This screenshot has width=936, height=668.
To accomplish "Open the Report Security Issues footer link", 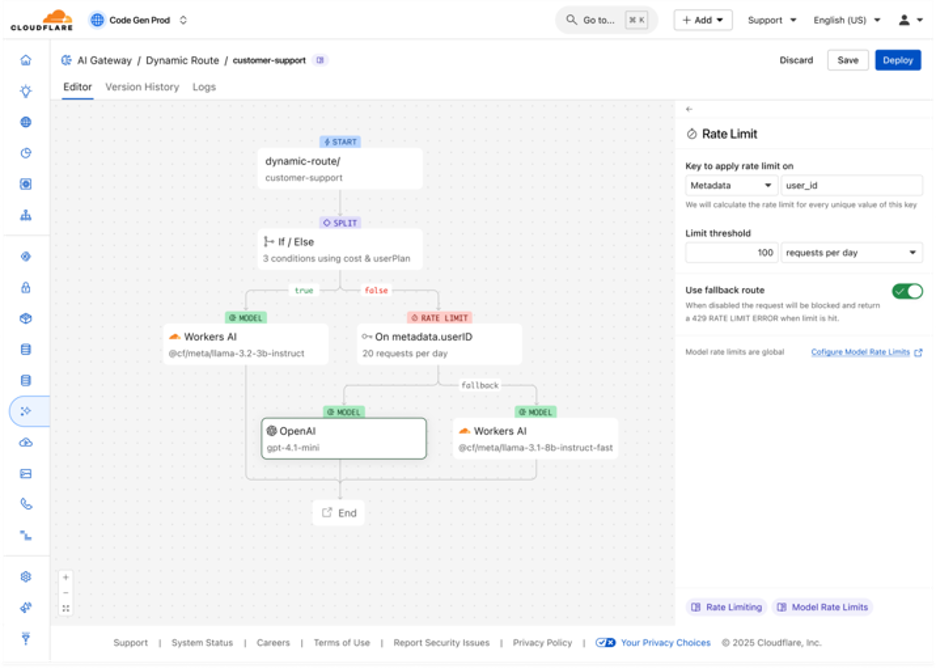I will [441, 643].
